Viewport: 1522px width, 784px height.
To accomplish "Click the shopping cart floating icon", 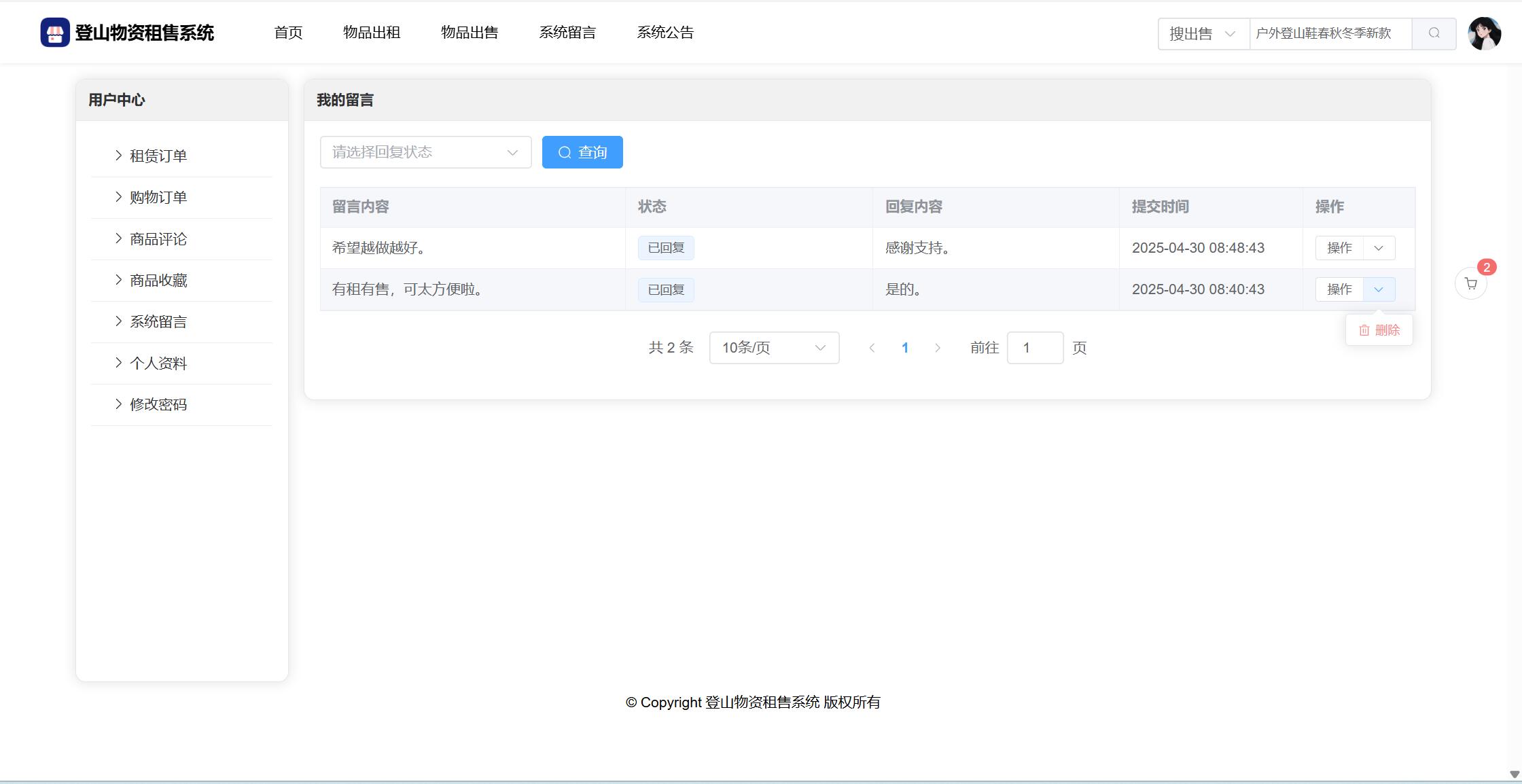I will click(x=1470, y=284).
